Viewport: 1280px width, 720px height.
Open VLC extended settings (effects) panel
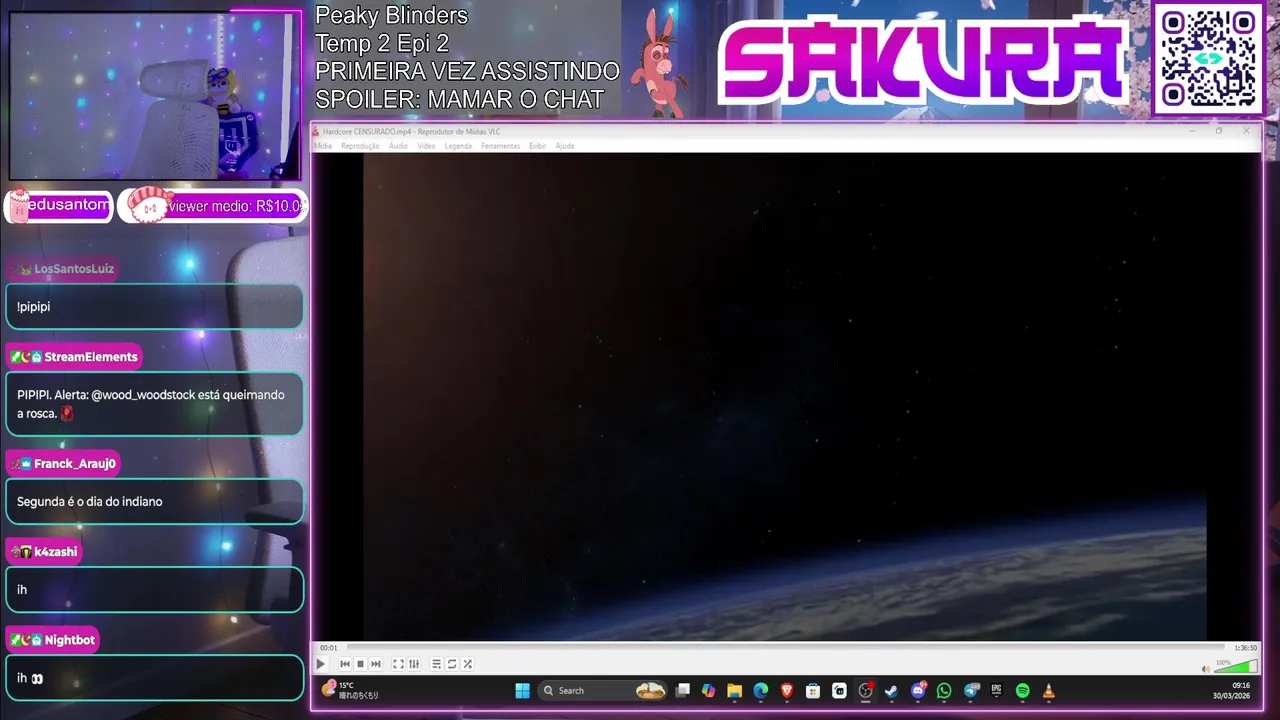(414, 664)
